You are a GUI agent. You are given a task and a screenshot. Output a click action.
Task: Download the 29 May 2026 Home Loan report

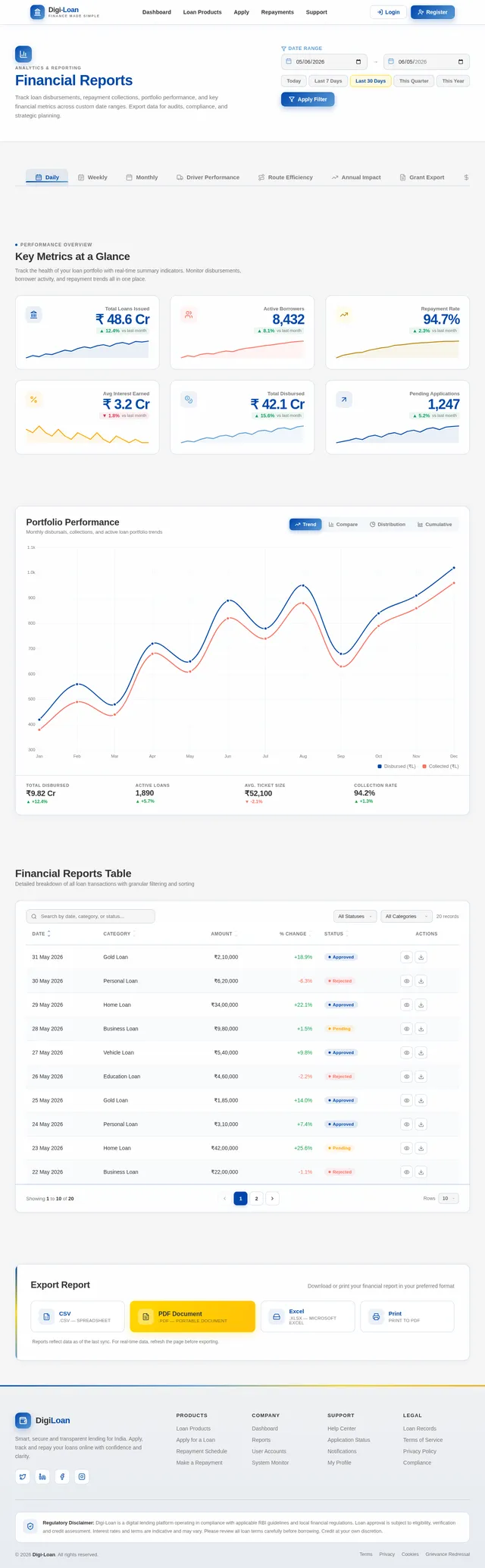[421, 1005]
